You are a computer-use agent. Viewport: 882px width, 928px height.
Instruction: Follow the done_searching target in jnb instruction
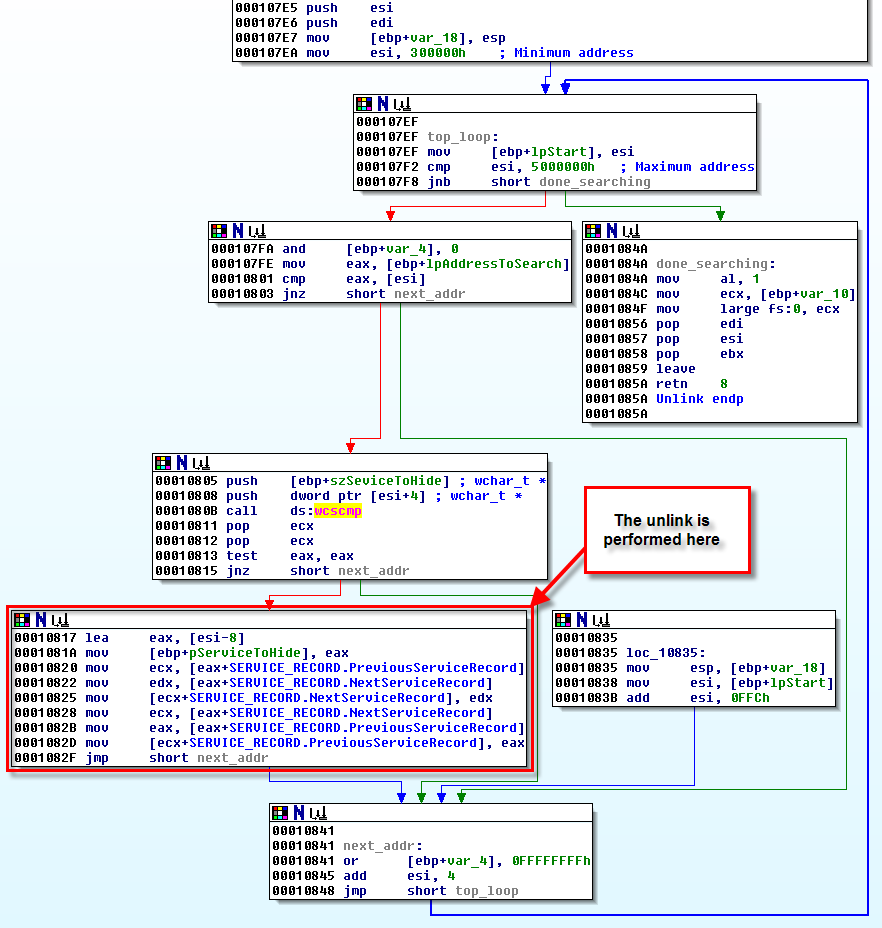pos(594,182)
